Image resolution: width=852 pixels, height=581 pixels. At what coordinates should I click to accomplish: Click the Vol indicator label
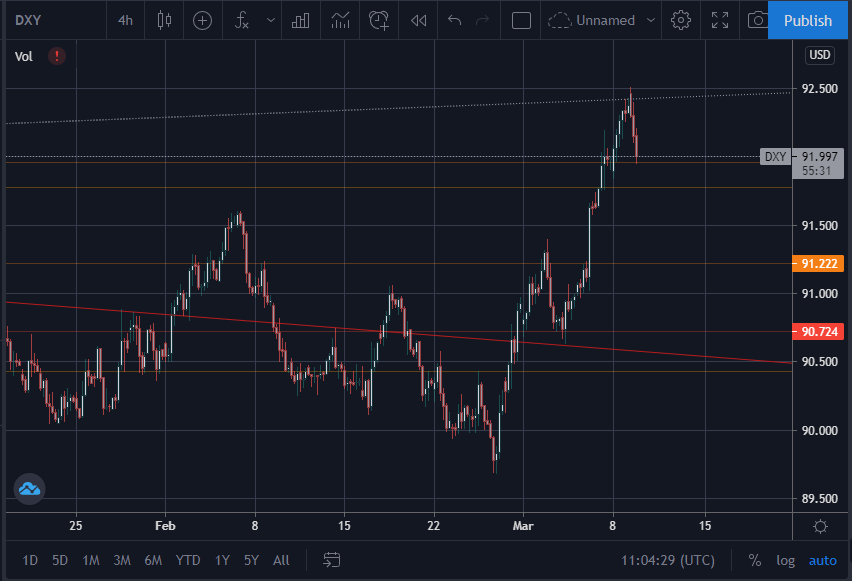coord(23,57)
